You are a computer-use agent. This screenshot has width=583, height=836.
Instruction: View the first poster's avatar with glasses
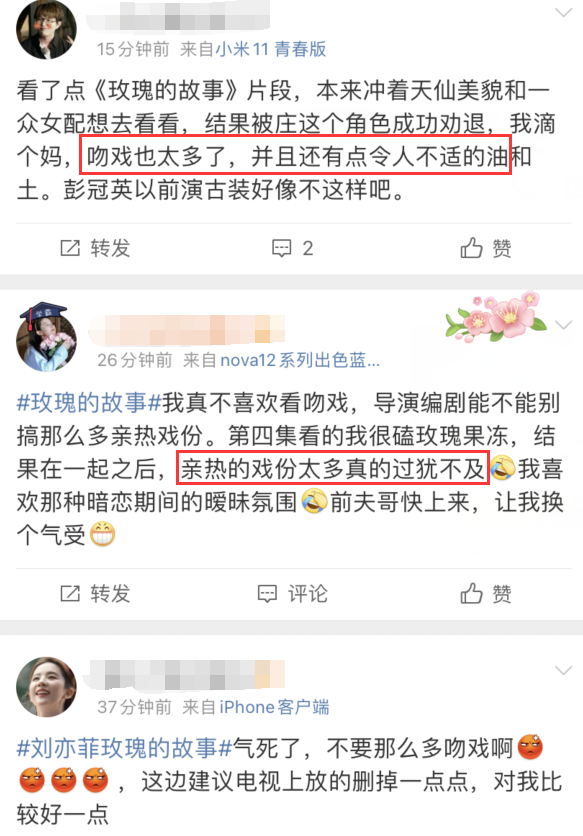coord(46,29)
